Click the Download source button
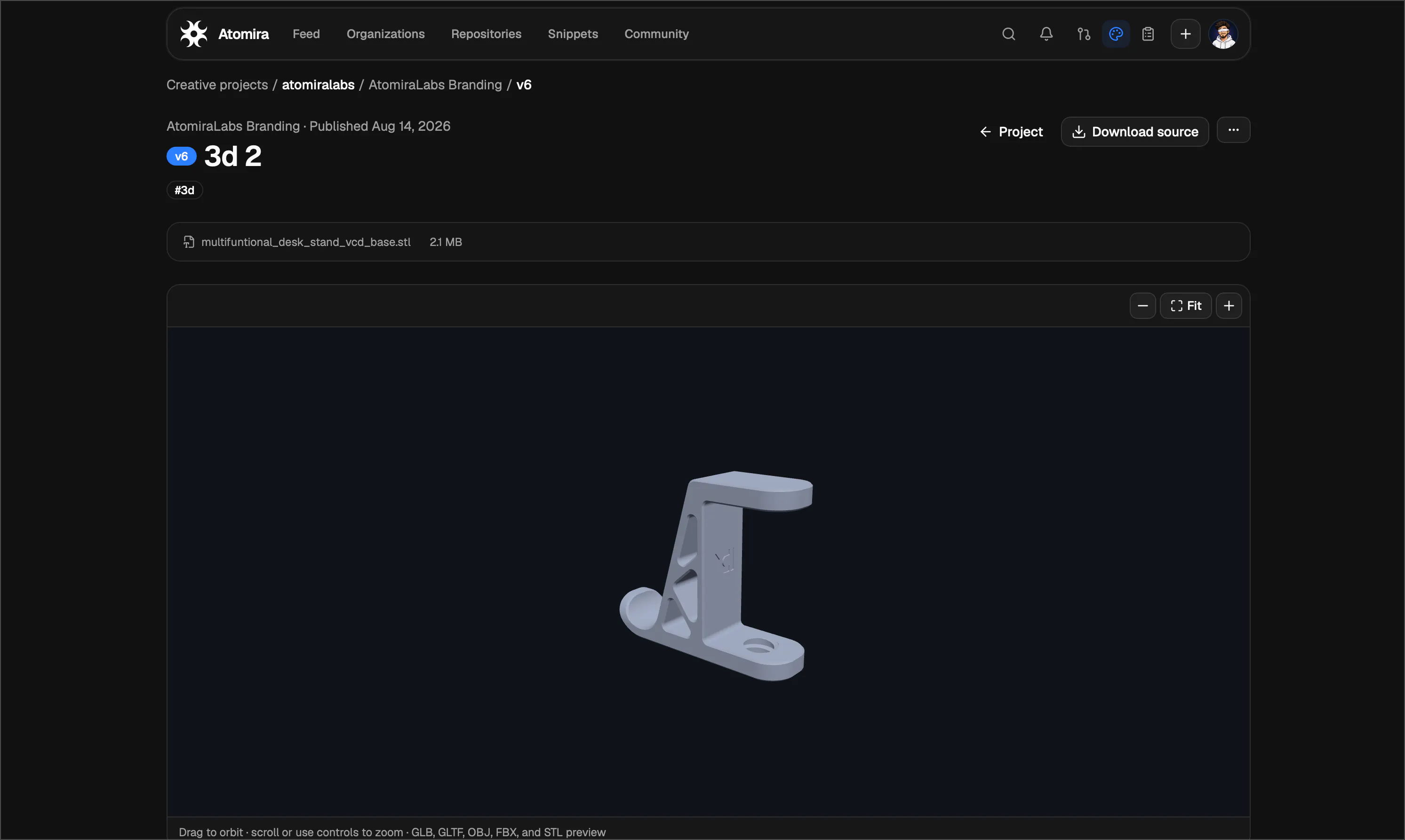Image resolution: width=1405 pixels, height=840 pixels. point(1134,132)
